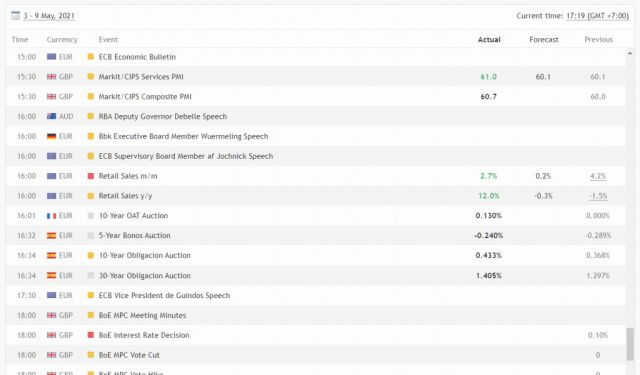Image resolution: width=640 pixels, height=375 pixels.
Task: Open the BoE MPC Meeting Minutes event
Action: click(142, 315)
